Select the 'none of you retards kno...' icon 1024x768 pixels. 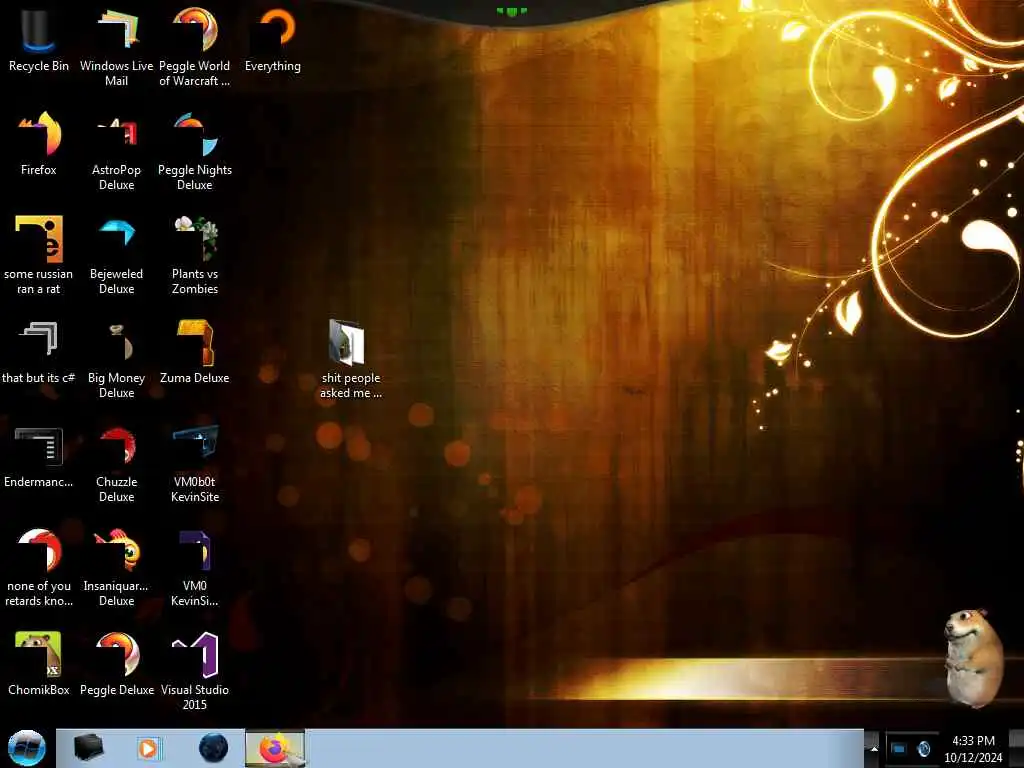tap(39, 568)
